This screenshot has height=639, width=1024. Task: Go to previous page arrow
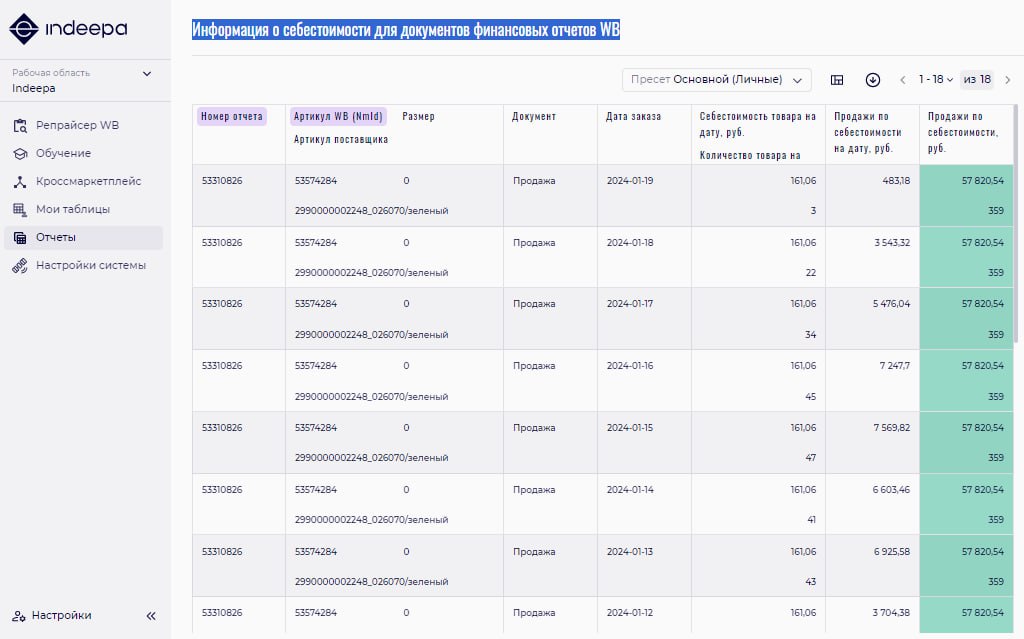(x=903, y=80)
